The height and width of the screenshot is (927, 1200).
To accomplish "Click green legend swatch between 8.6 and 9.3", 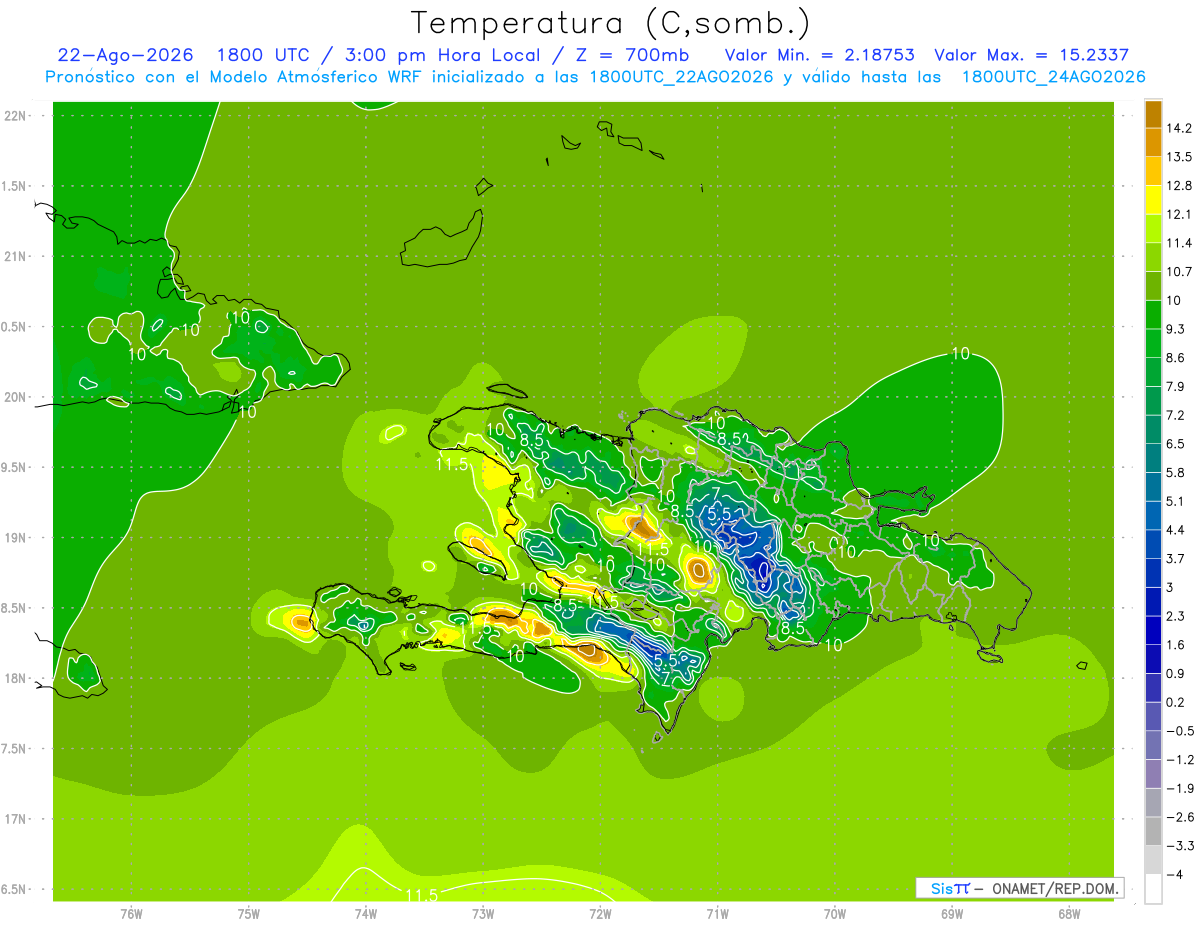I will point(1153,344).
